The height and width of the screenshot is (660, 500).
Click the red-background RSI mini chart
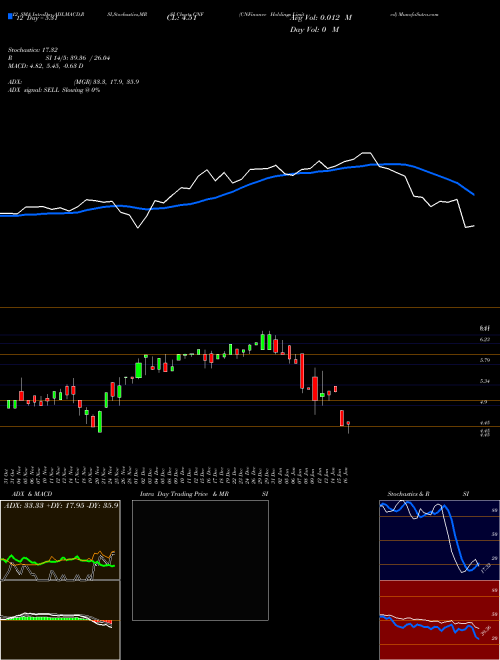point(439,620)
